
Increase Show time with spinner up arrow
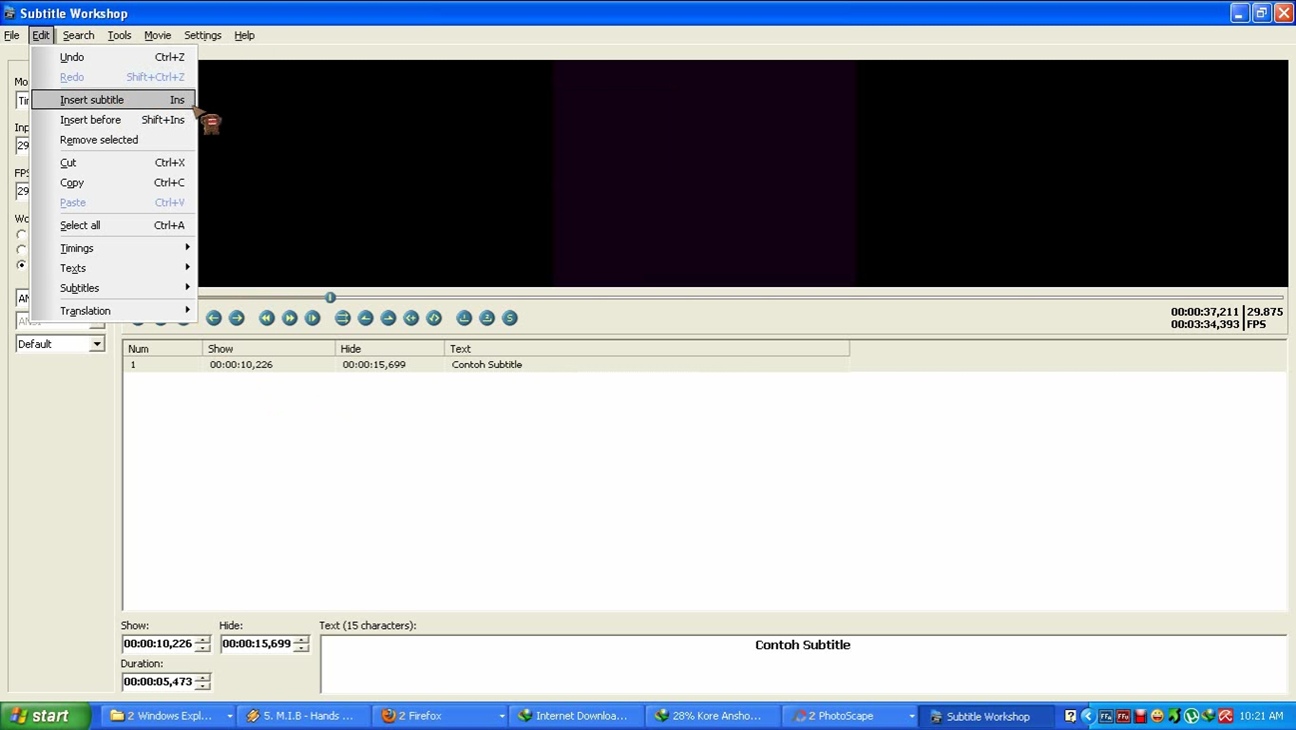pos(203,640)
